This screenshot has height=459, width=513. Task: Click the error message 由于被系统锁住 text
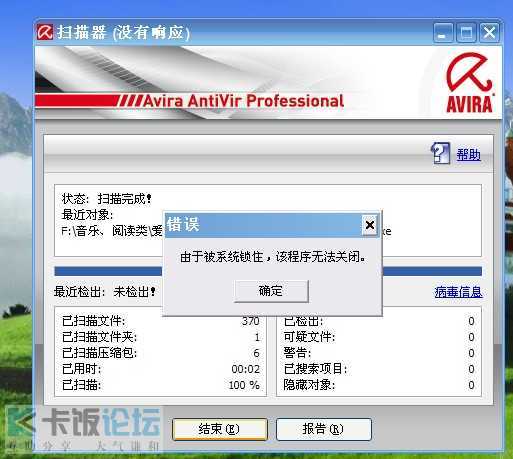[273, 257]
